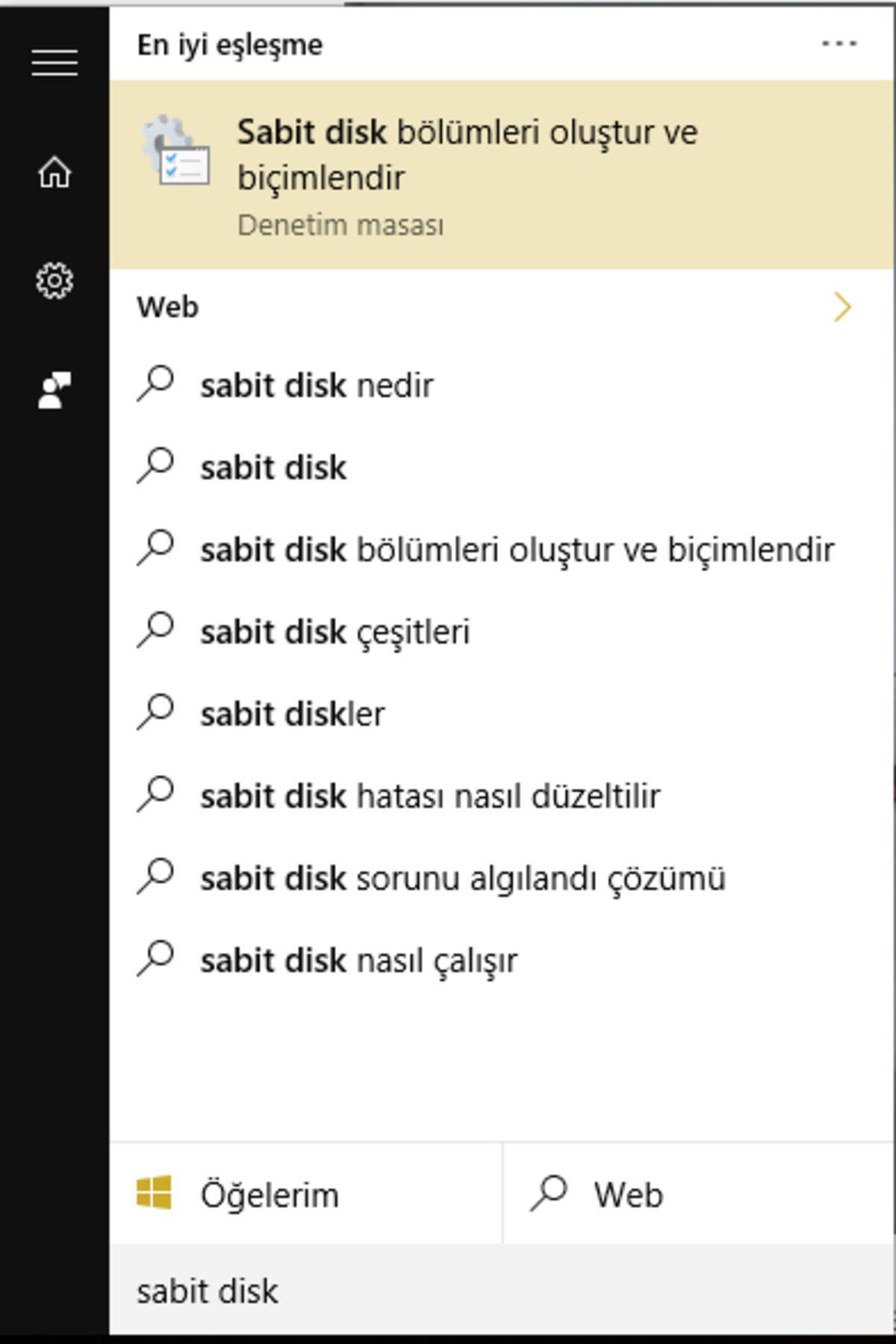Click the 'sabit disk nasıl çalışır' suggestion
896x1344 pixels.
pyautogui.click(x=358, y=960)
